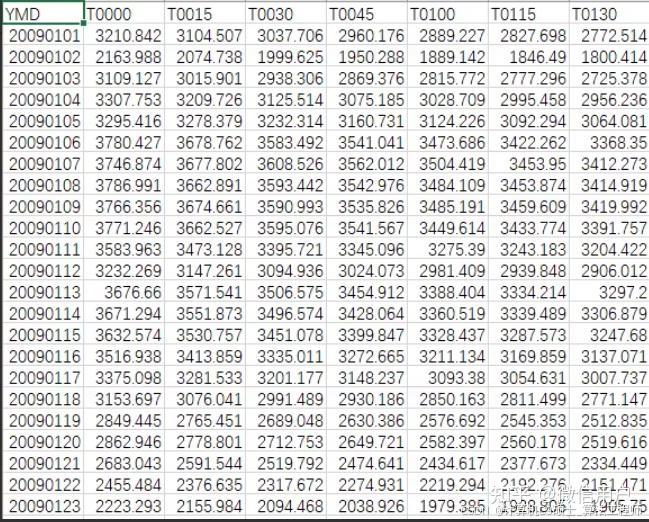Click the cell containing 3345.096
This screenshot has height=522, width=649.
point(367,249)
